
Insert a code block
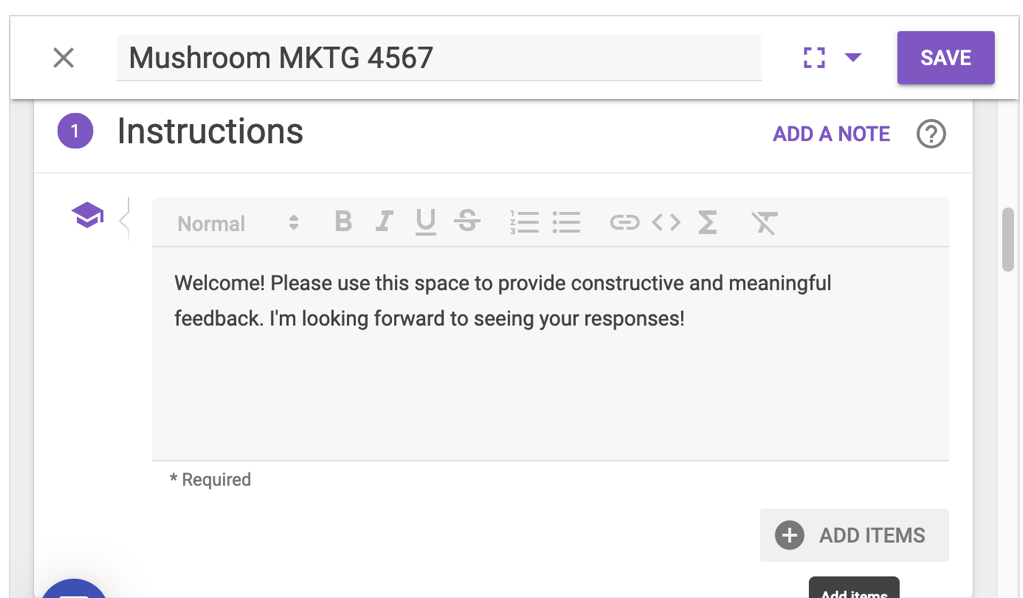click(x=666, y=222)
